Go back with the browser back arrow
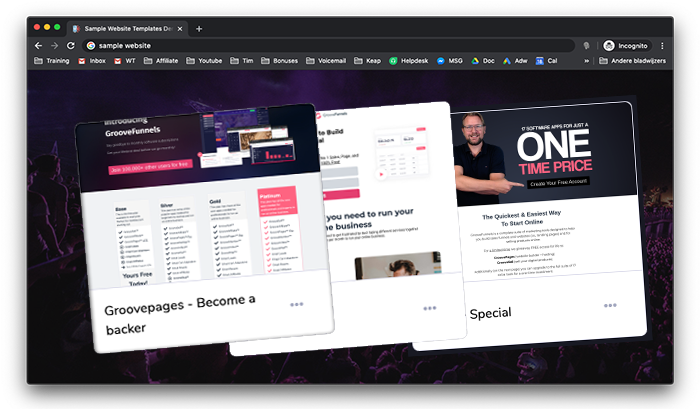The width and height of the screenshot is (700, 409). coord(38,46)
